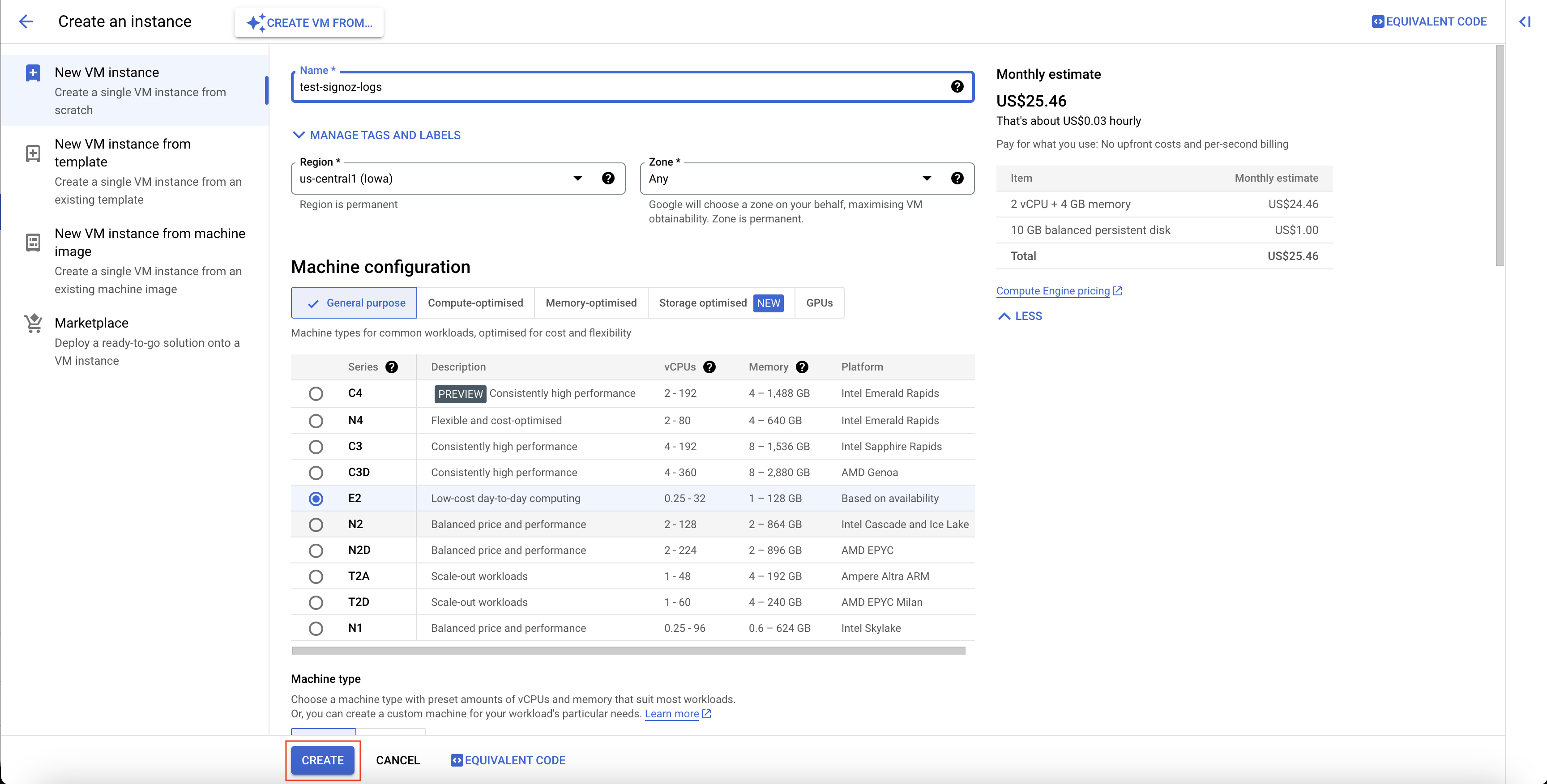1547x784 pixels.
Task: Click '10 GB balanced persistent disk' row
Action: click(1164, 230)
